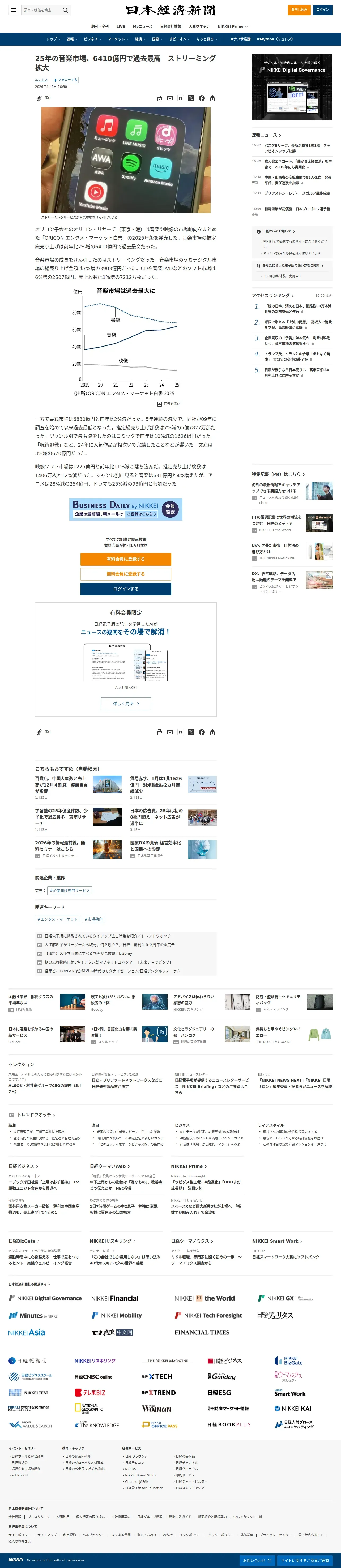The width and height of the screenshot is (341, 1568).
Task: Open the 日経ヴェリタス logo link
Action: (x=275, y=1315)
